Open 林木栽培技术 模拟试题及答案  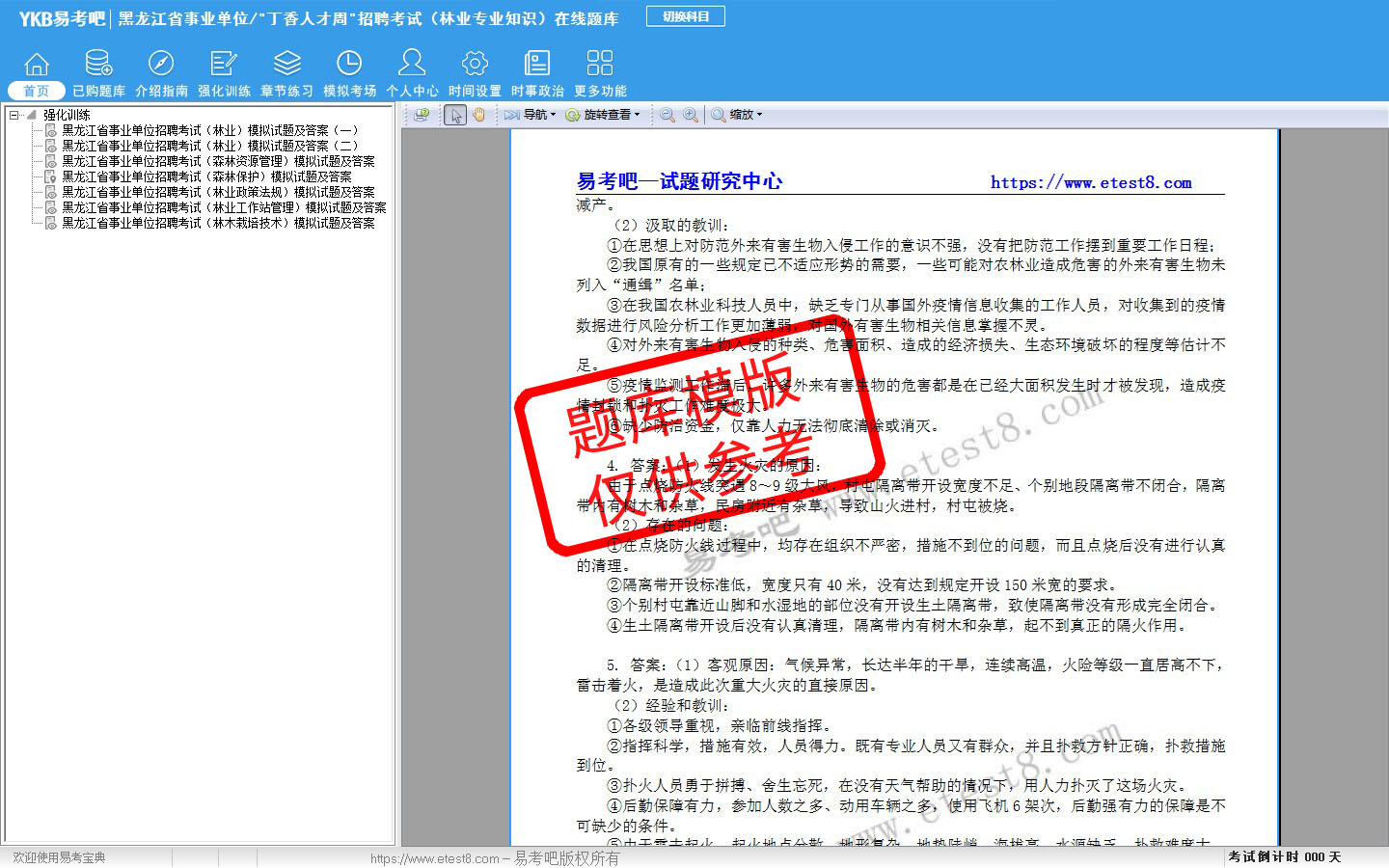[218, 223]
